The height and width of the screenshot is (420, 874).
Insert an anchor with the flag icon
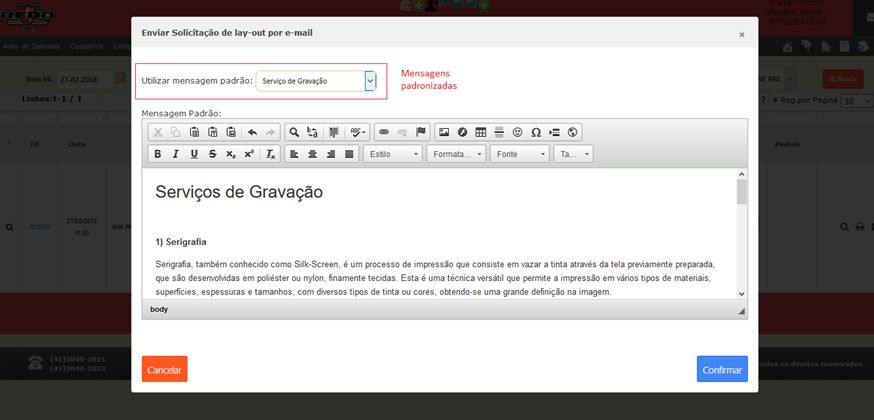point(421,132)
